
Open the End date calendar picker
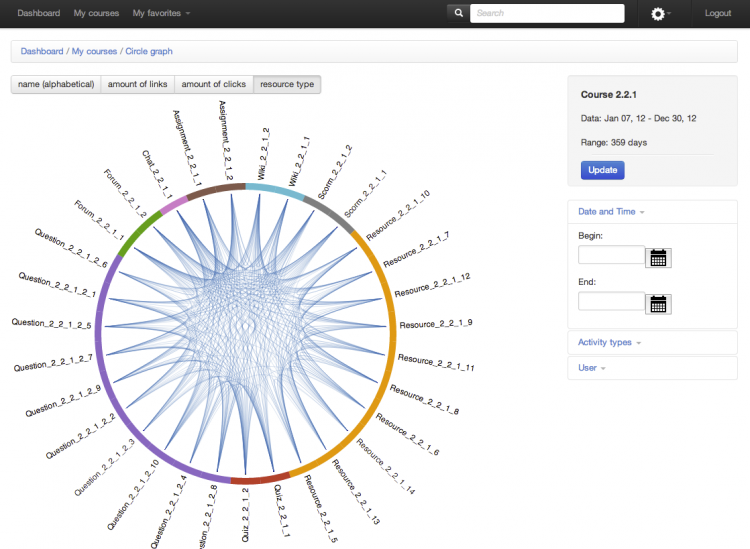point(658,303)
